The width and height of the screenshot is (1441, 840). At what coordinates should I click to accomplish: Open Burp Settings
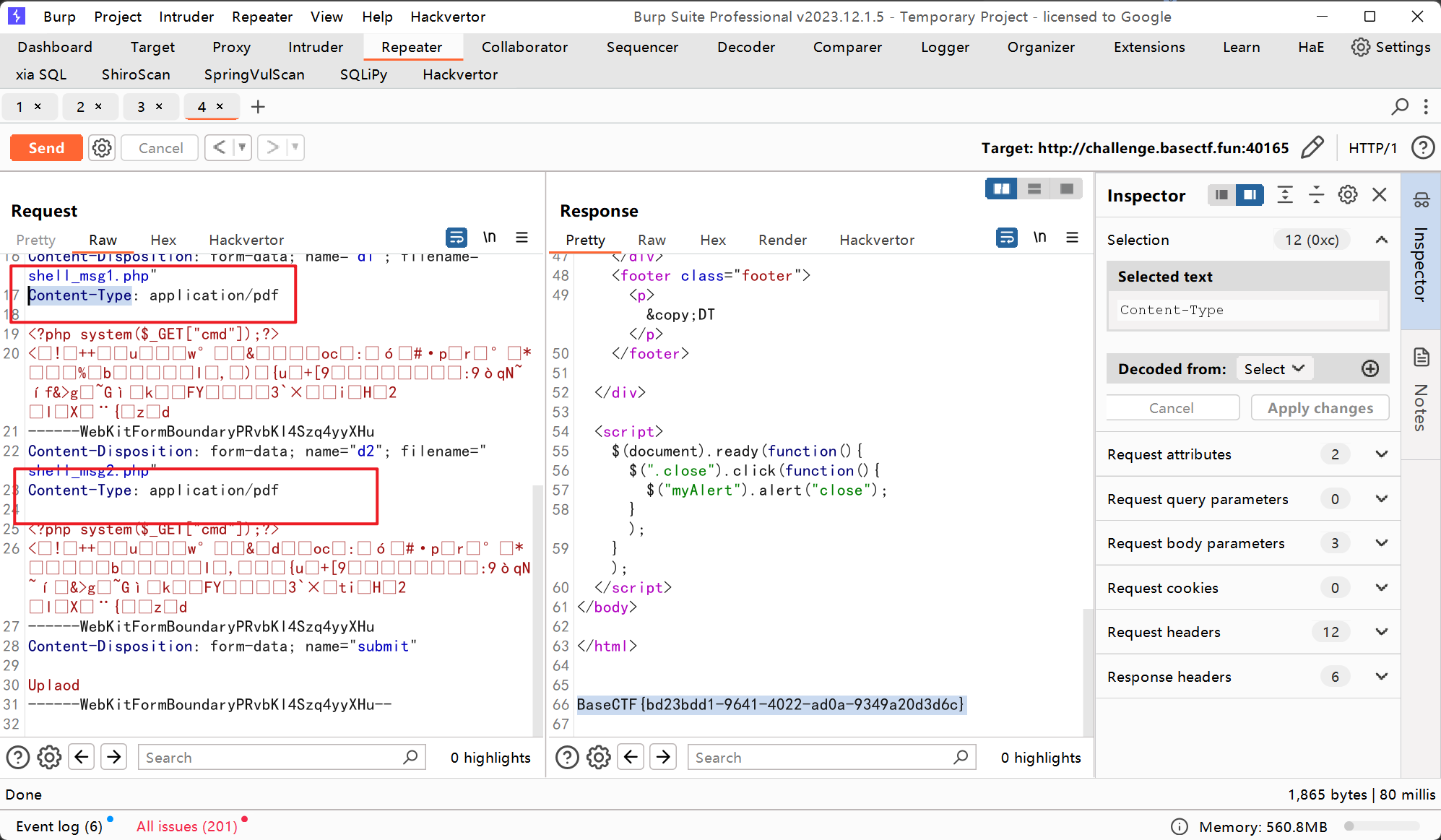point(1390,47)
